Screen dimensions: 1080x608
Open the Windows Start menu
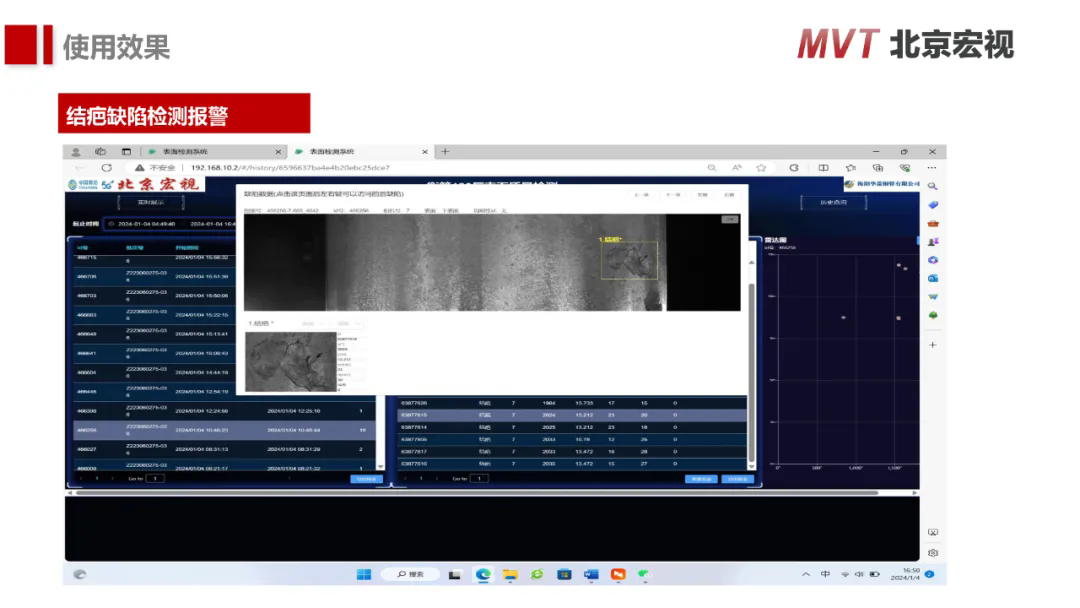(x=364, y=574)
